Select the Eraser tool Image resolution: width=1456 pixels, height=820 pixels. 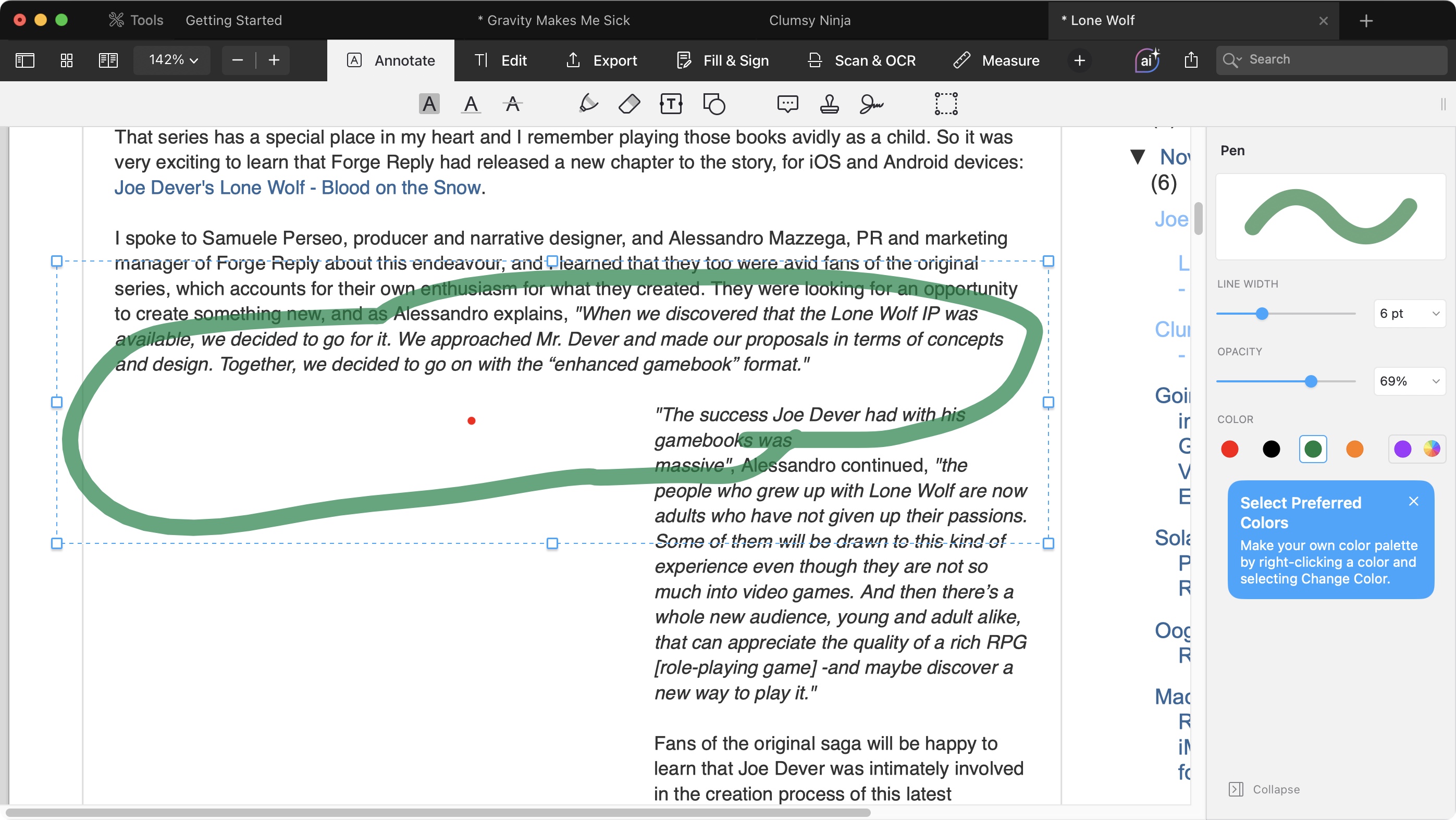tap(629, 104)
